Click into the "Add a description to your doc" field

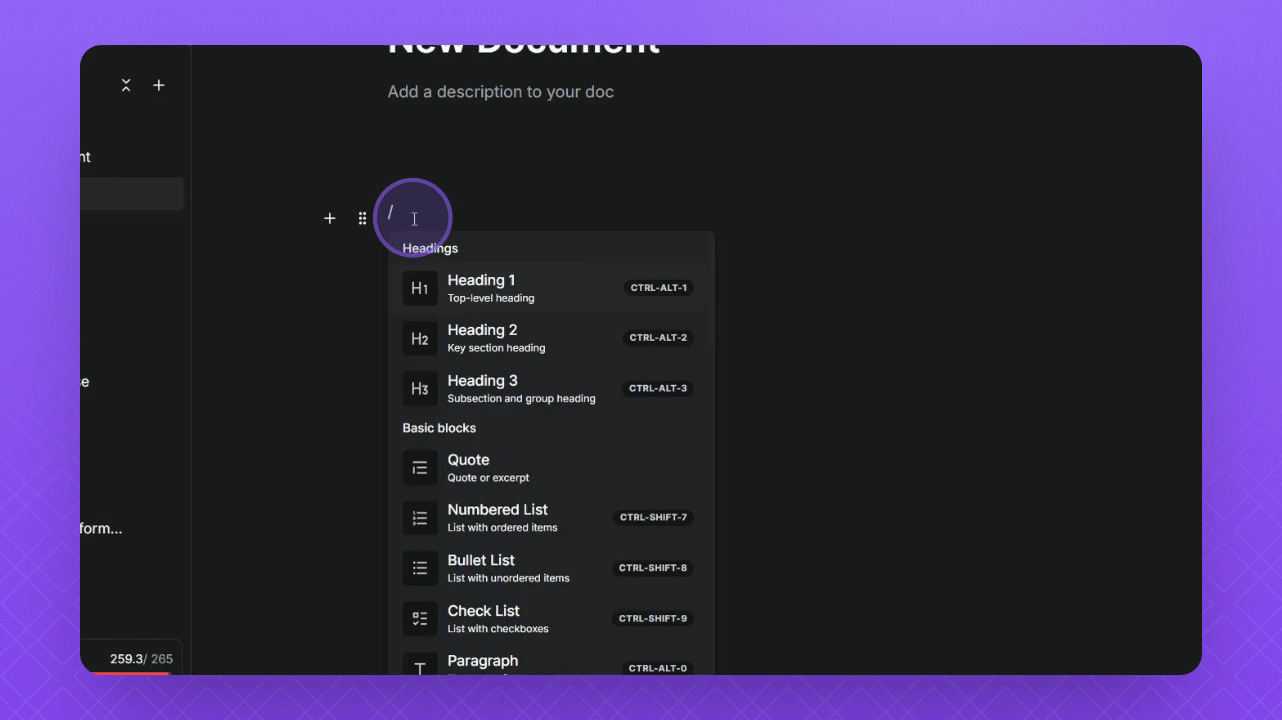click(501, 92)
